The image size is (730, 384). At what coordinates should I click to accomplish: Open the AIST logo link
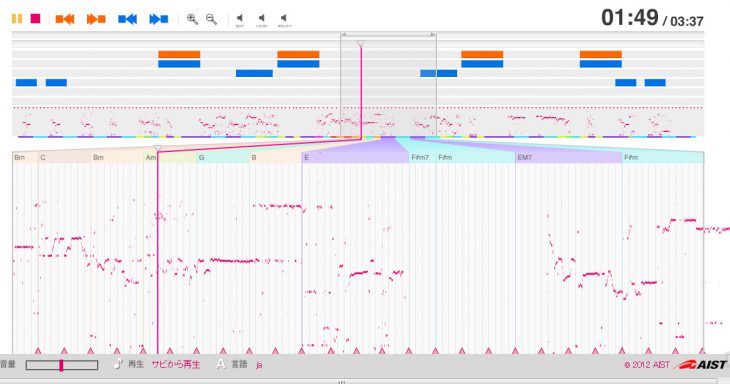point(702,364)
